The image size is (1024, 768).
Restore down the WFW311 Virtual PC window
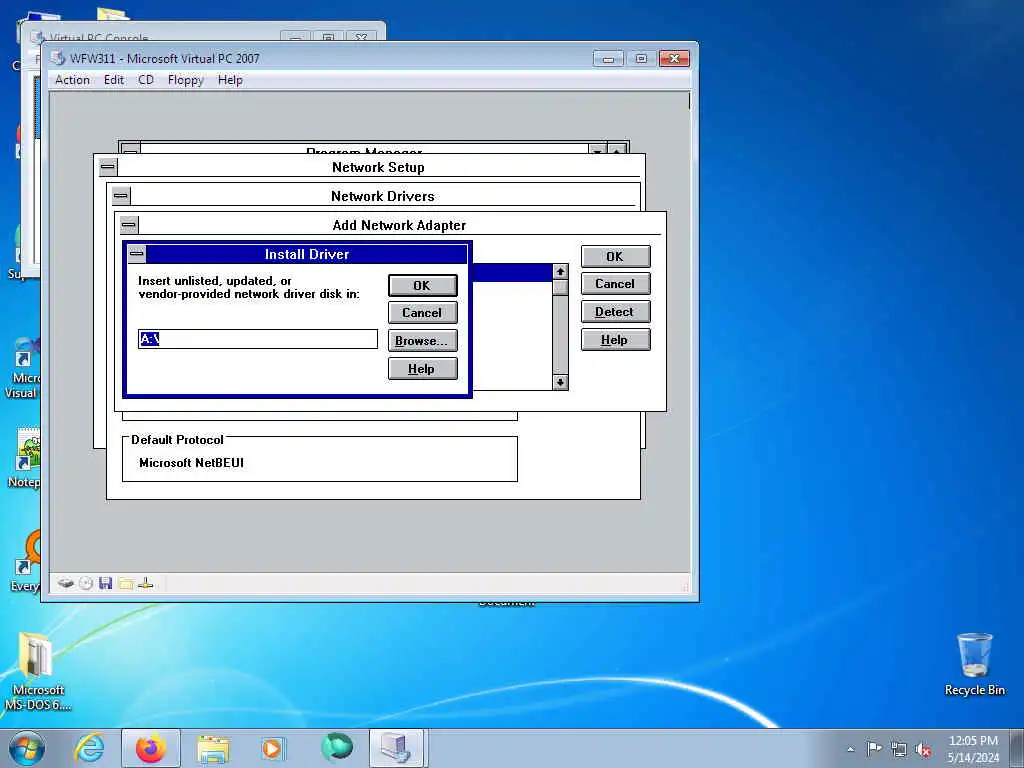click(x=641, y=59)
